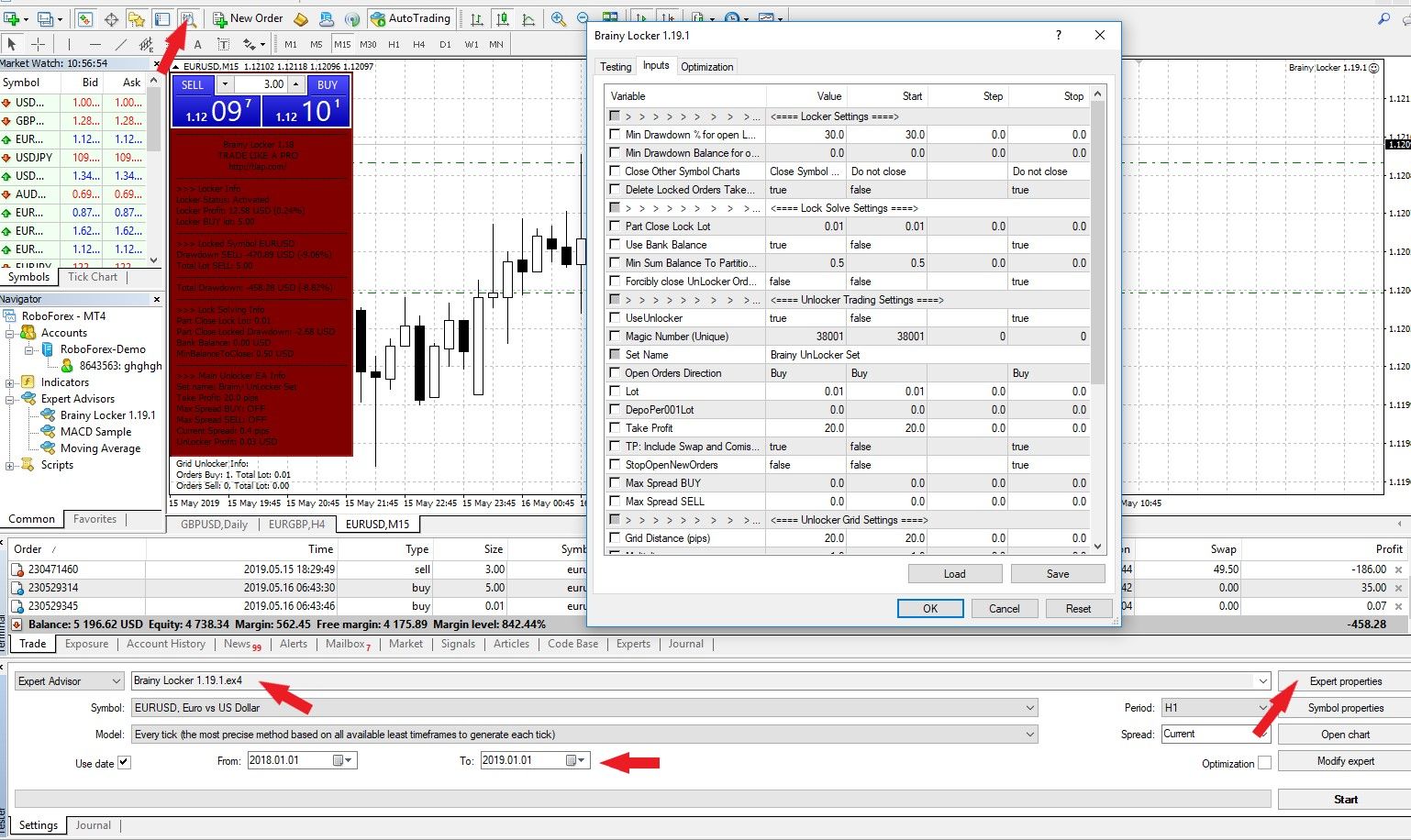This screenshot has width=1411, height=840.
Task: Click the Spread field showing Current
Action: point(1216,735)
